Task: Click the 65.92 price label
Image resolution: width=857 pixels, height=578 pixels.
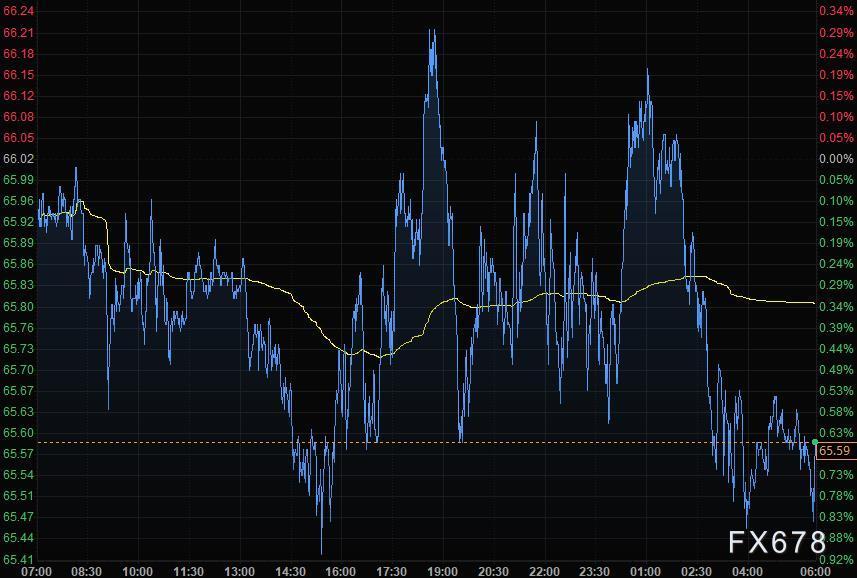Action: pos(18,222)
